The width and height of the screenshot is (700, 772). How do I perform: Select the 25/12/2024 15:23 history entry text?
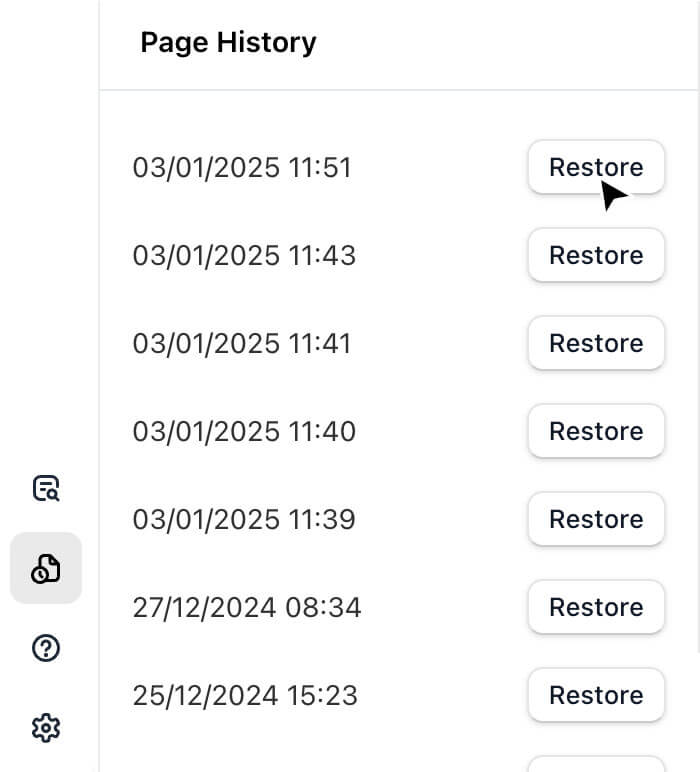[245, 695]
